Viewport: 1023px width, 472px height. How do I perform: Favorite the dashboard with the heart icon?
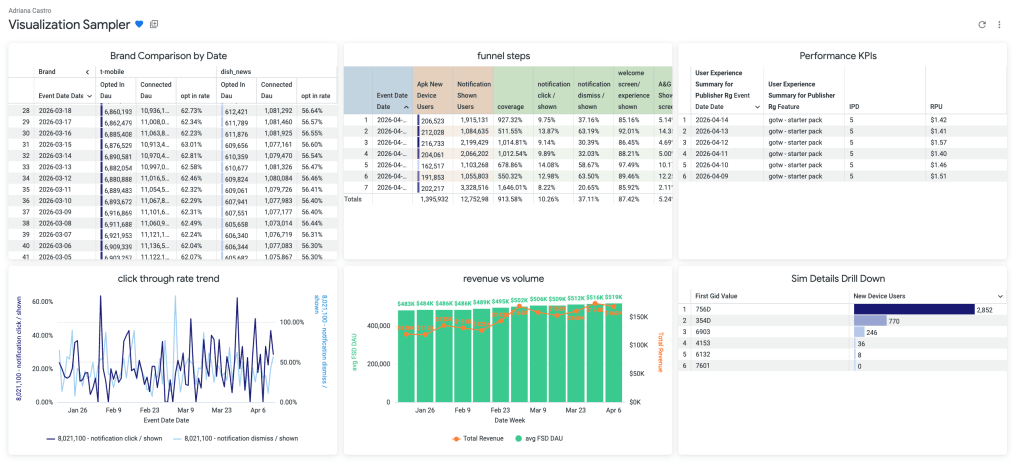[139, 24]
